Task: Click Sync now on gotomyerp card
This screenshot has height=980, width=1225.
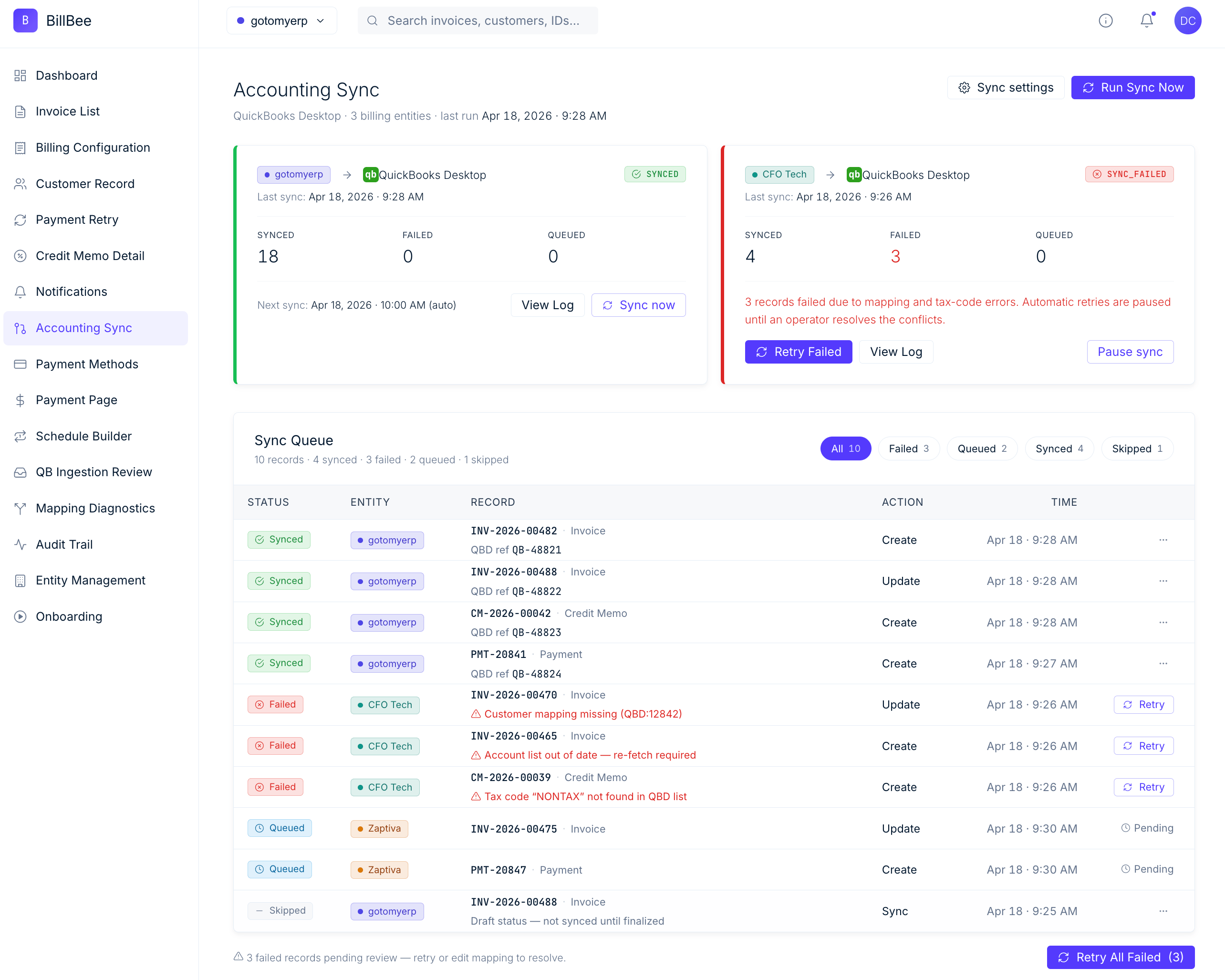Action: (639, 305)
